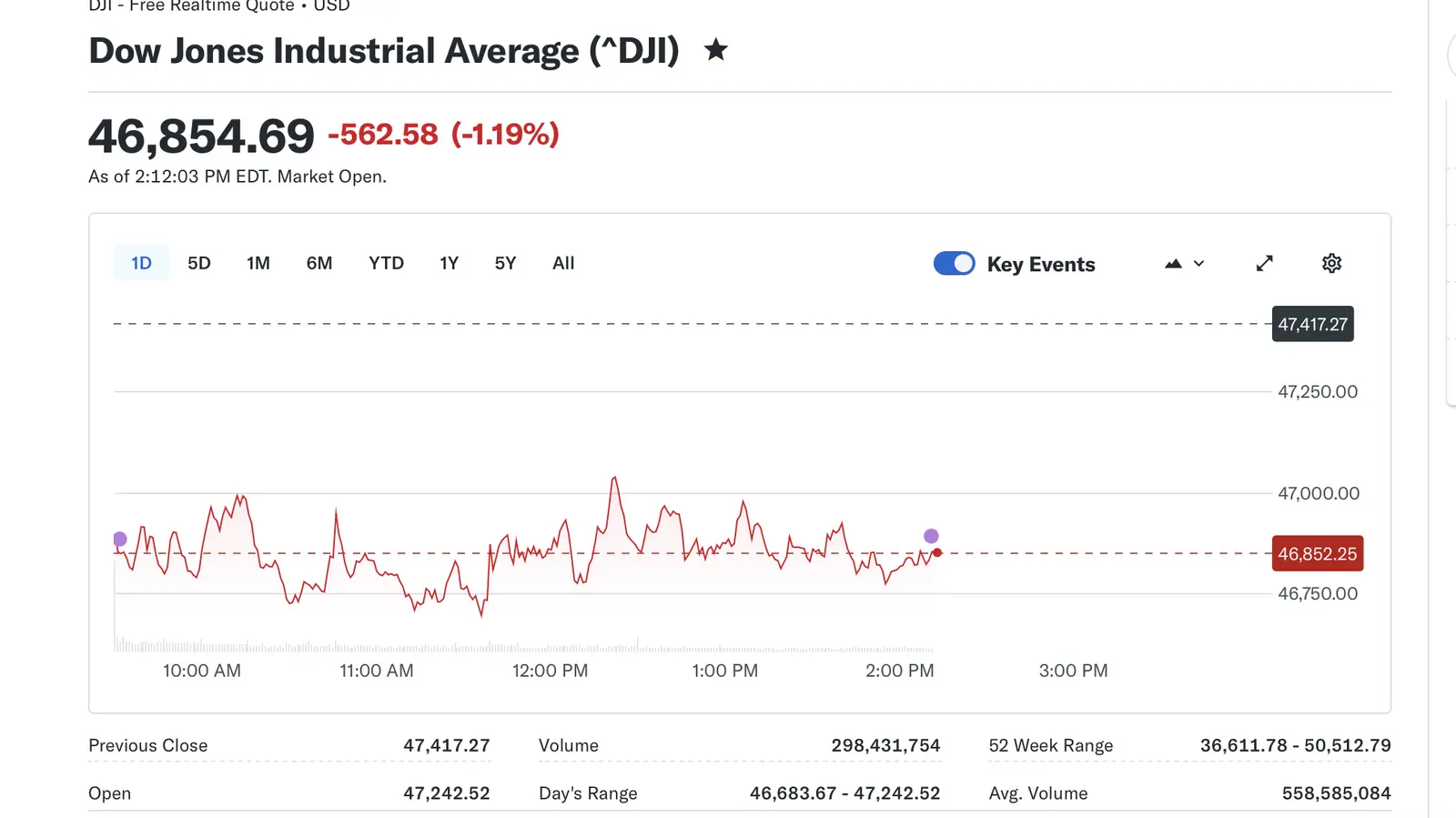Select the 1D time range tab
1456x818 pixels.
pos(141,263)
